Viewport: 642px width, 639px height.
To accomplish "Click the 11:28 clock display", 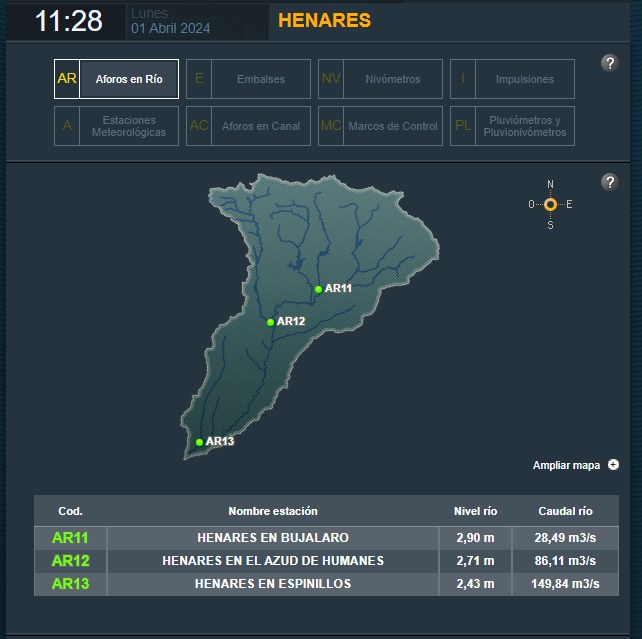I will (69, 21).
